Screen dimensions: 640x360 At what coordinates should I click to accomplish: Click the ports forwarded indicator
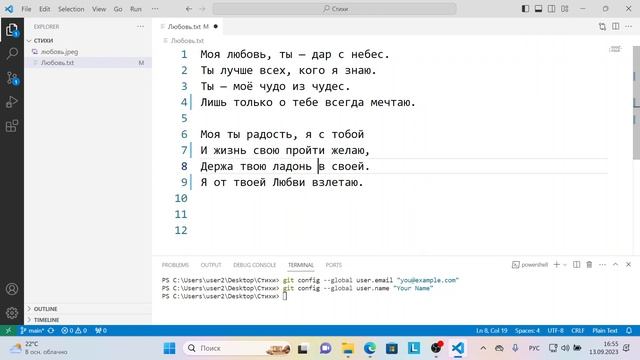[x=101, y=331]
